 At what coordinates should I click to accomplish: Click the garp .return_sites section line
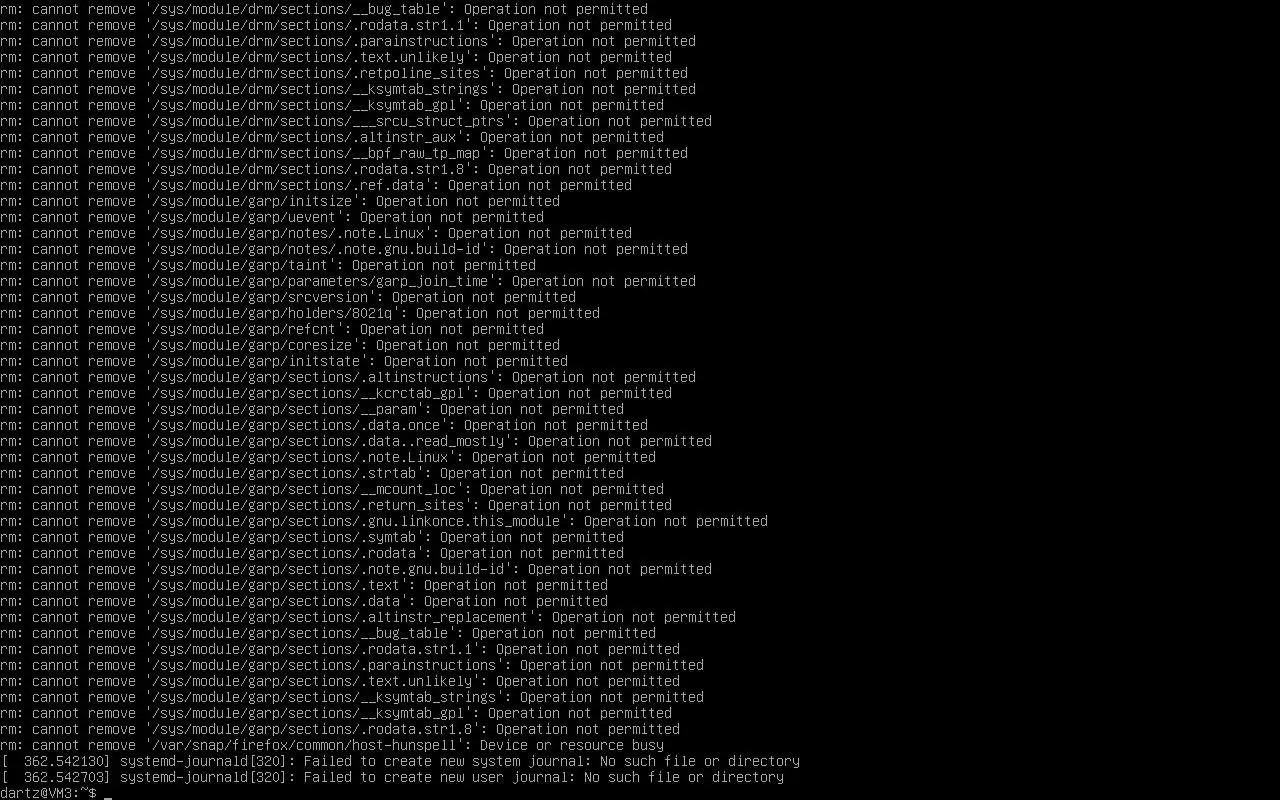click(x=336, y=505)
